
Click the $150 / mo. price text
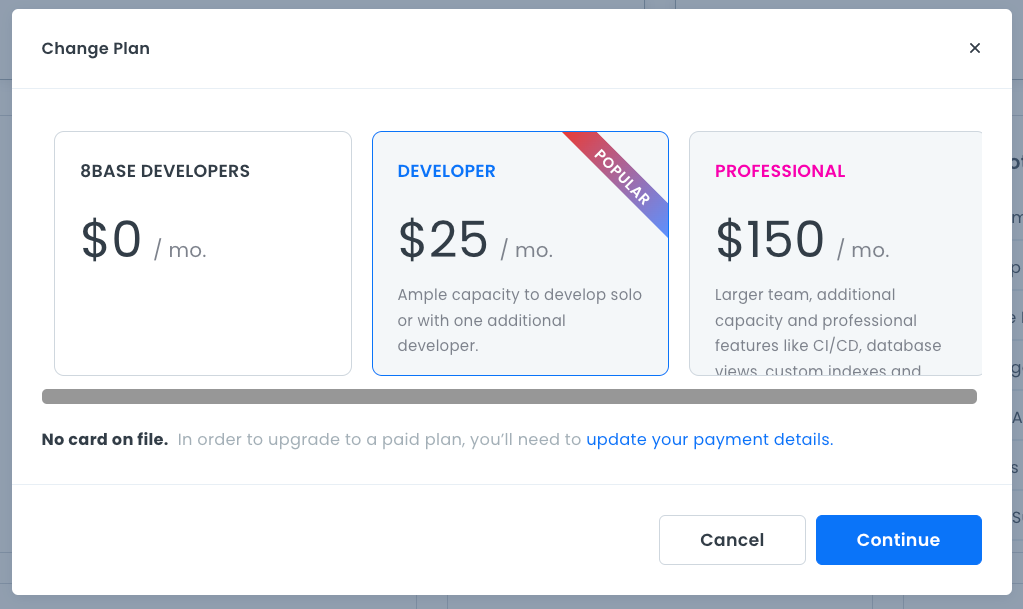[802, 242]
